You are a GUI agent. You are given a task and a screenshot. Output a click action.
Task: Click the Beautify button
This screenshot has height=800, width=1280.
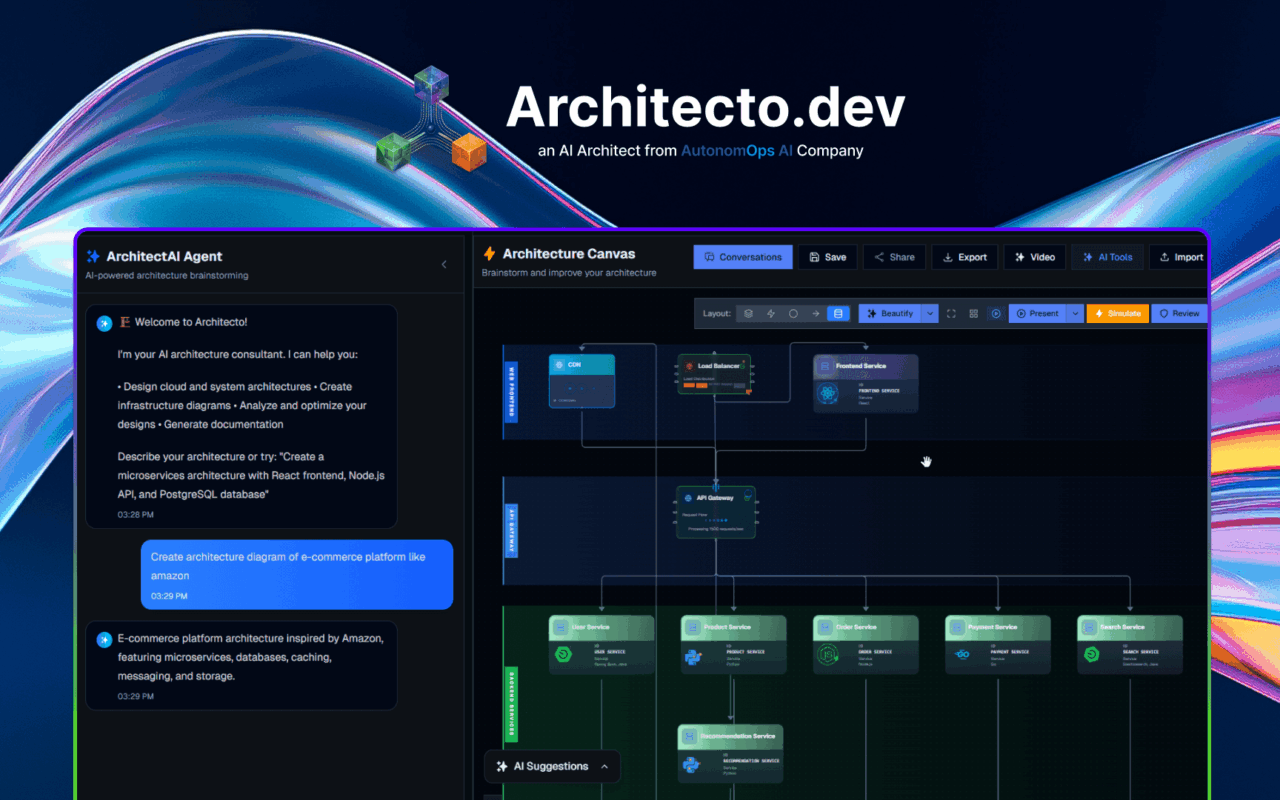pyautogui.click(x=890, y=313)
